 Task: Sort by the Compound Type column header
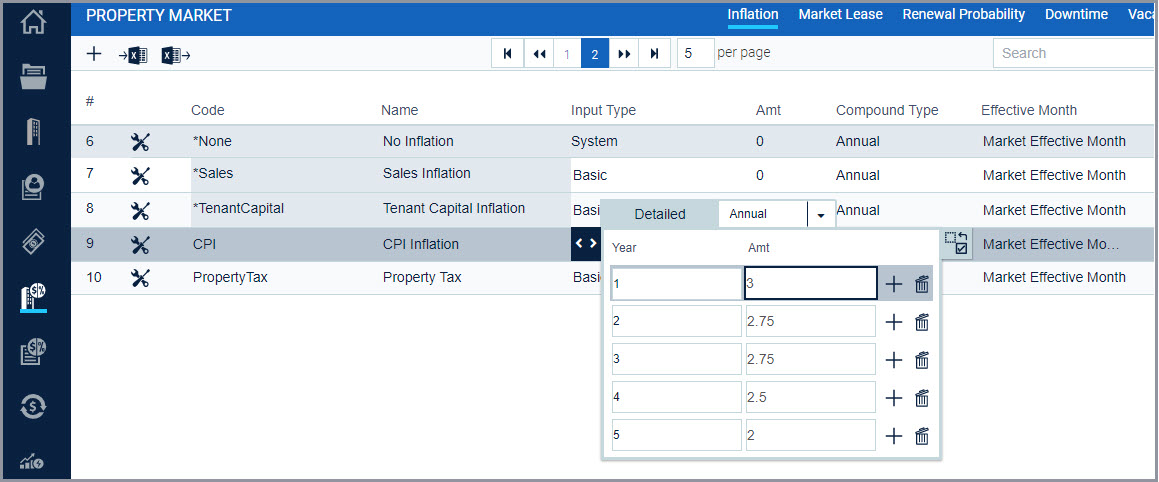(x=887, y=110)
